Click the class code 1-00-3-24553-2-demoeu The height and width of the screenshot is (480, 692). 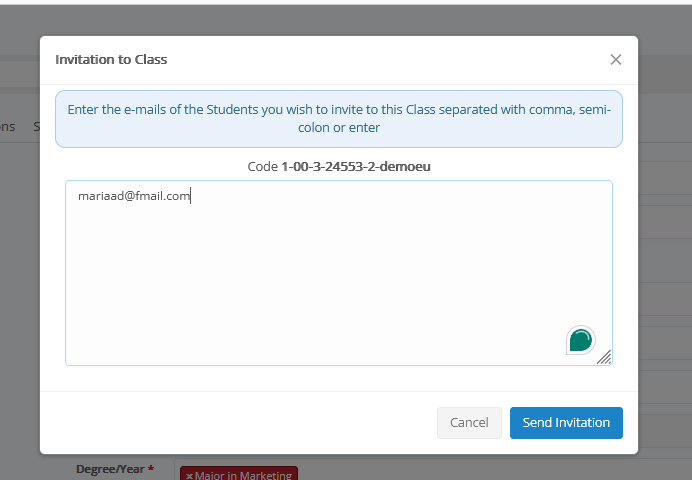[355, 166]
